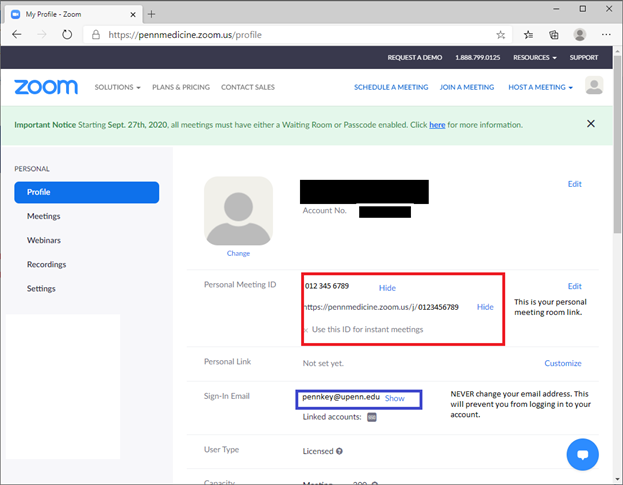
Task: Open Settings in the sidebar
Action: coord(41,288)
